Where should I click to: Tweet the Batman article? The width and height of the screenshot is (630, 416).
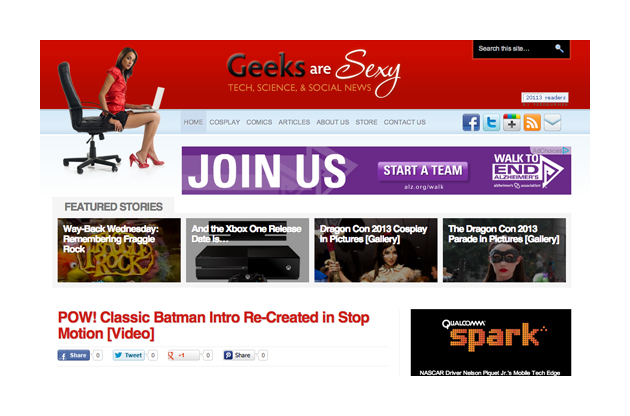pos(128,355)
